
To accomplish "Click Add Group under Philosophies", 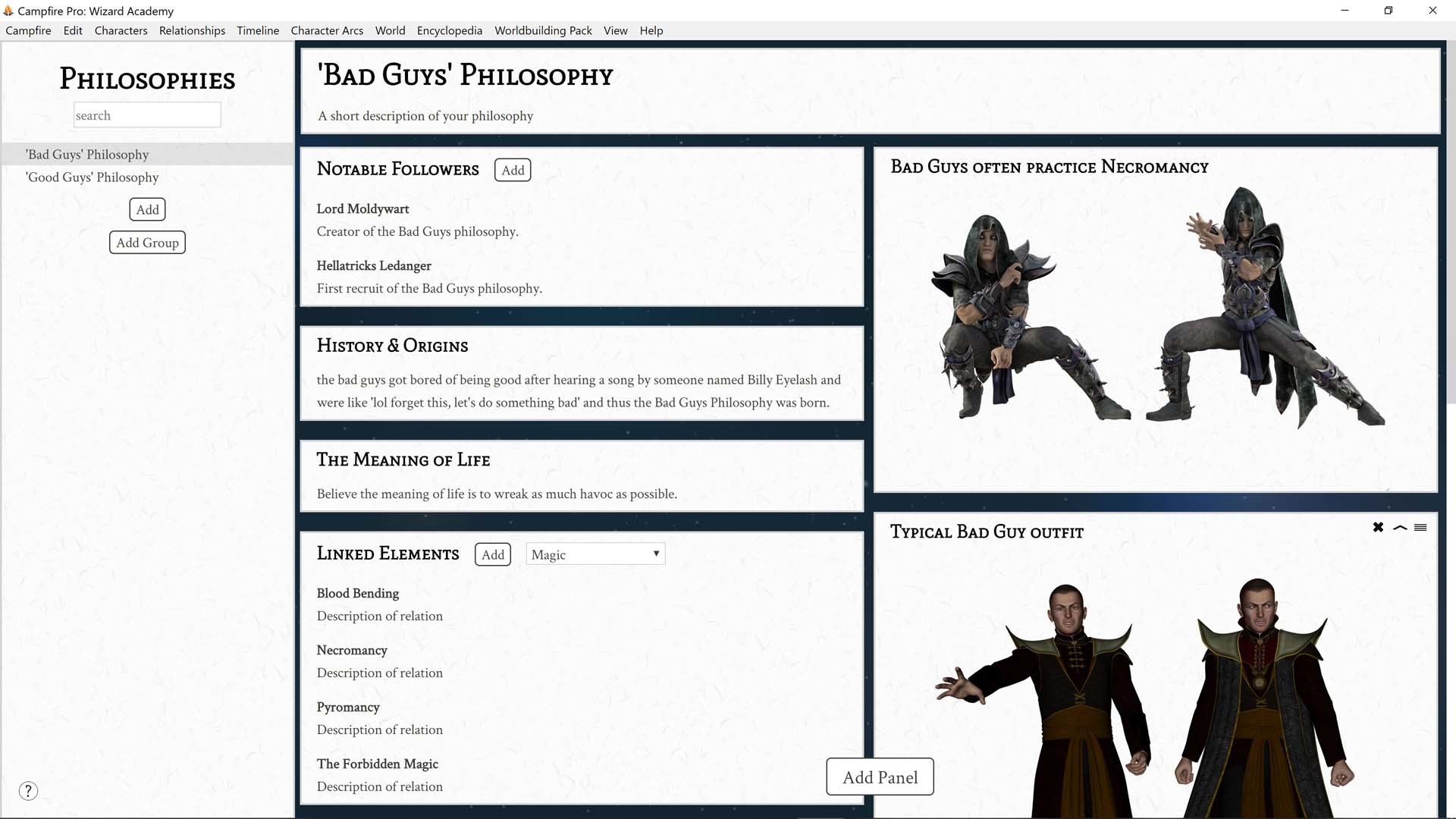I will coord(147,242).
